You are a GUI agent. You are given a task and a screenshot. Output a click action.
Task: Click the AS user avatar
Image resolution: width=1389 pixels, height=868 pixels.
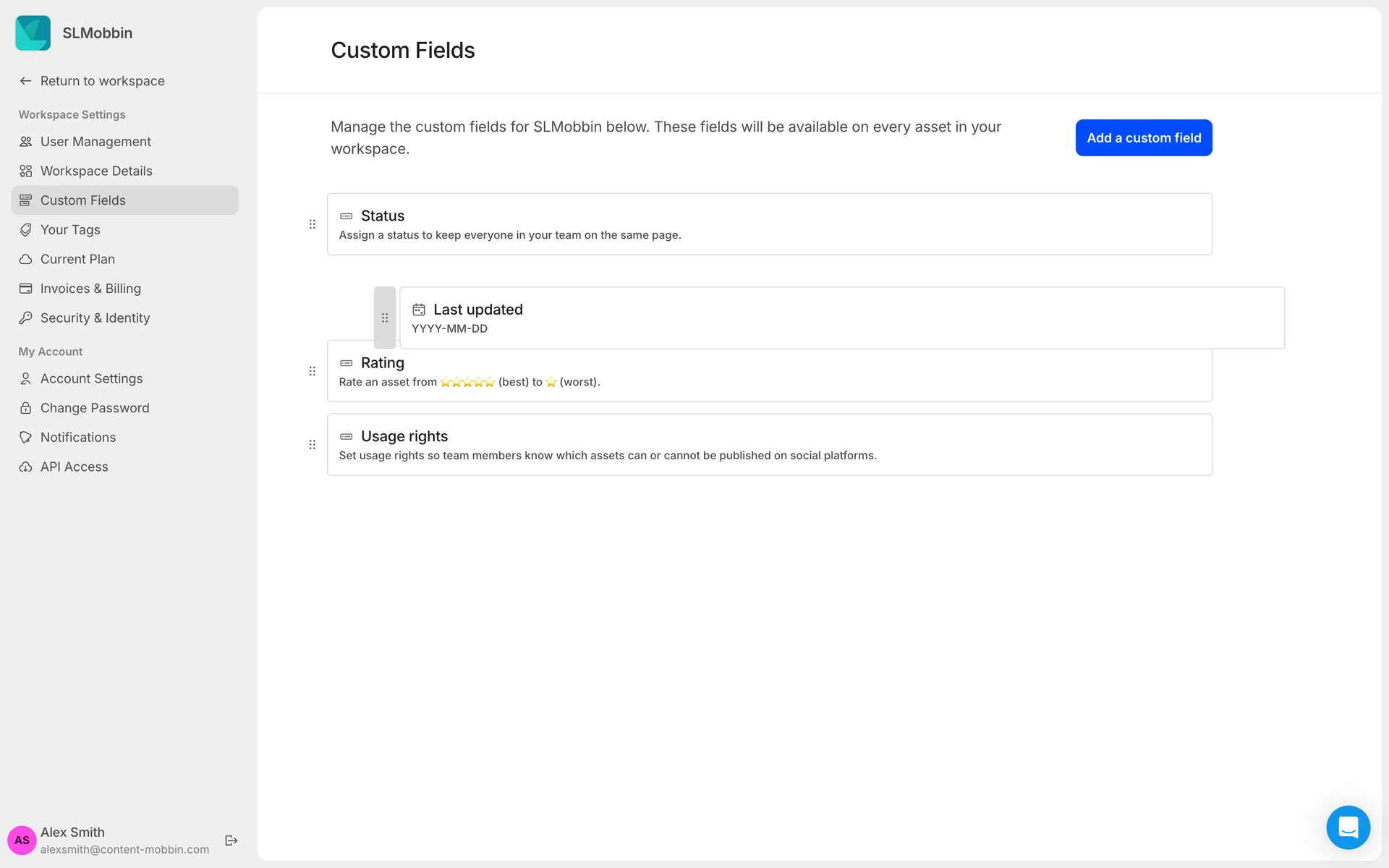[22, 841]
